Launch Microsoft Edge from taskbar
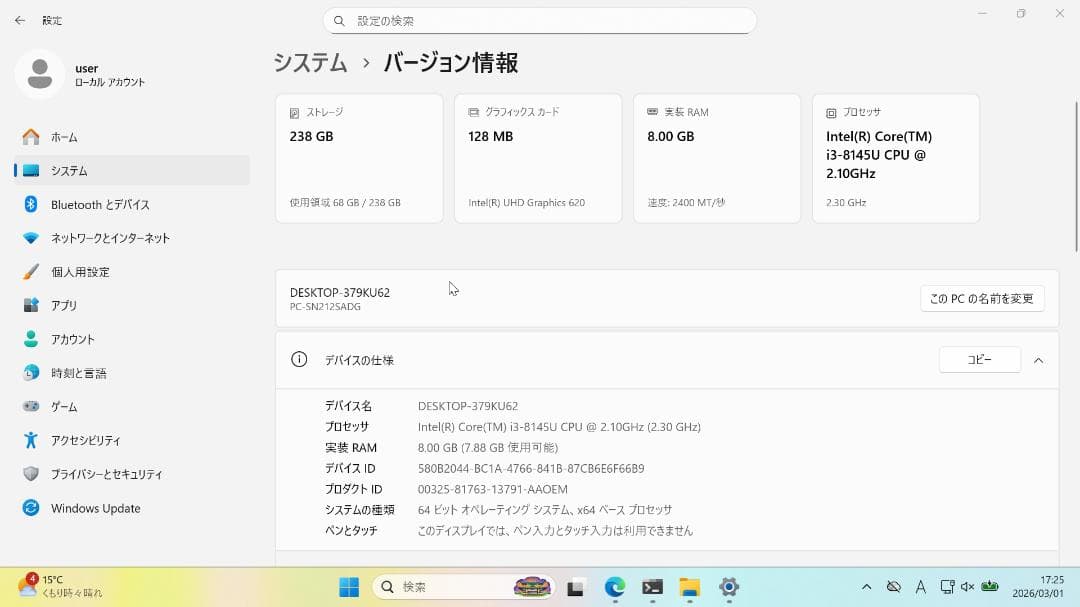This screenshot has height=607, width=1080. click(614, 587)
